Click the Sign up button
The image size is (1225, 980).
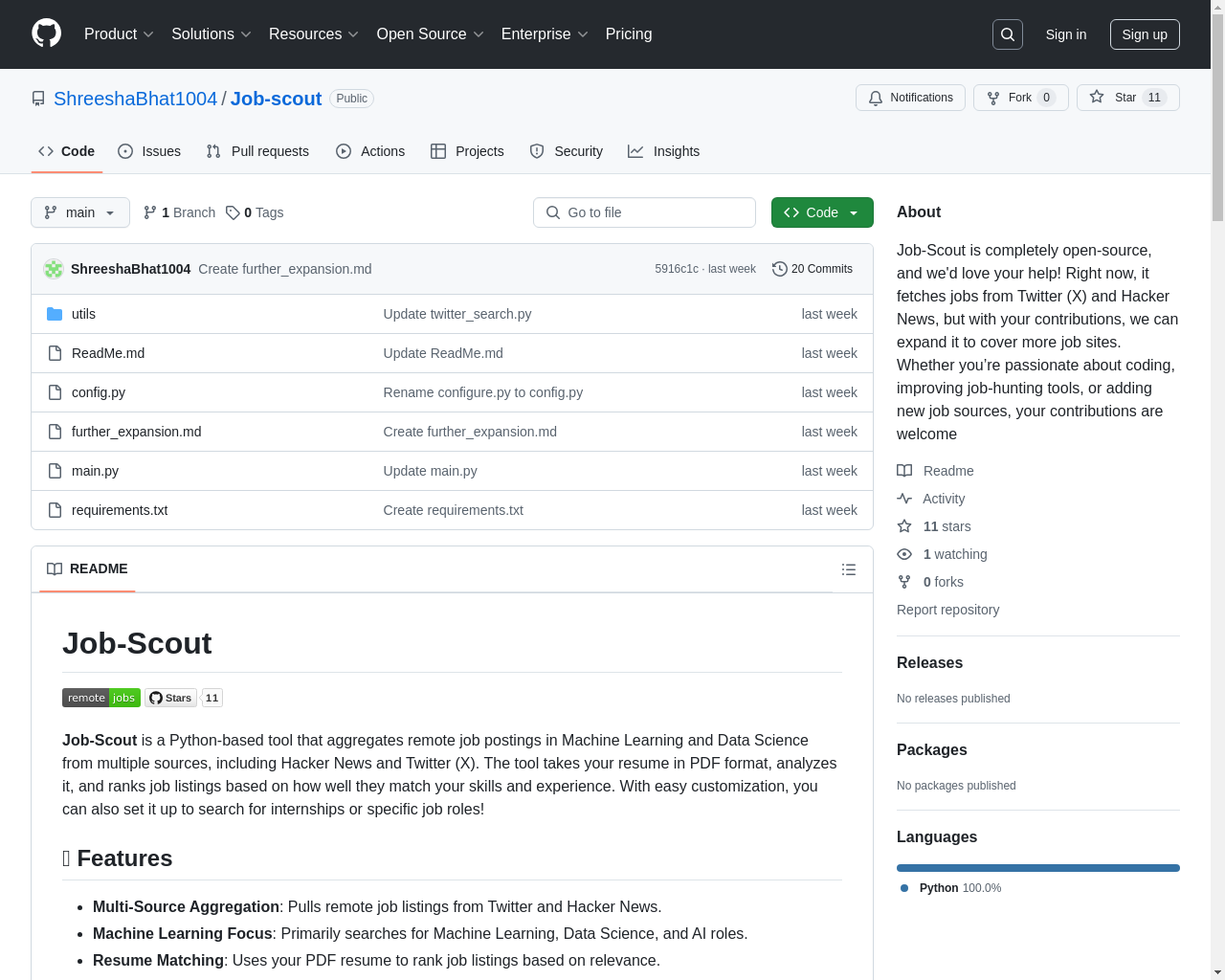[x=1145, y=34]
